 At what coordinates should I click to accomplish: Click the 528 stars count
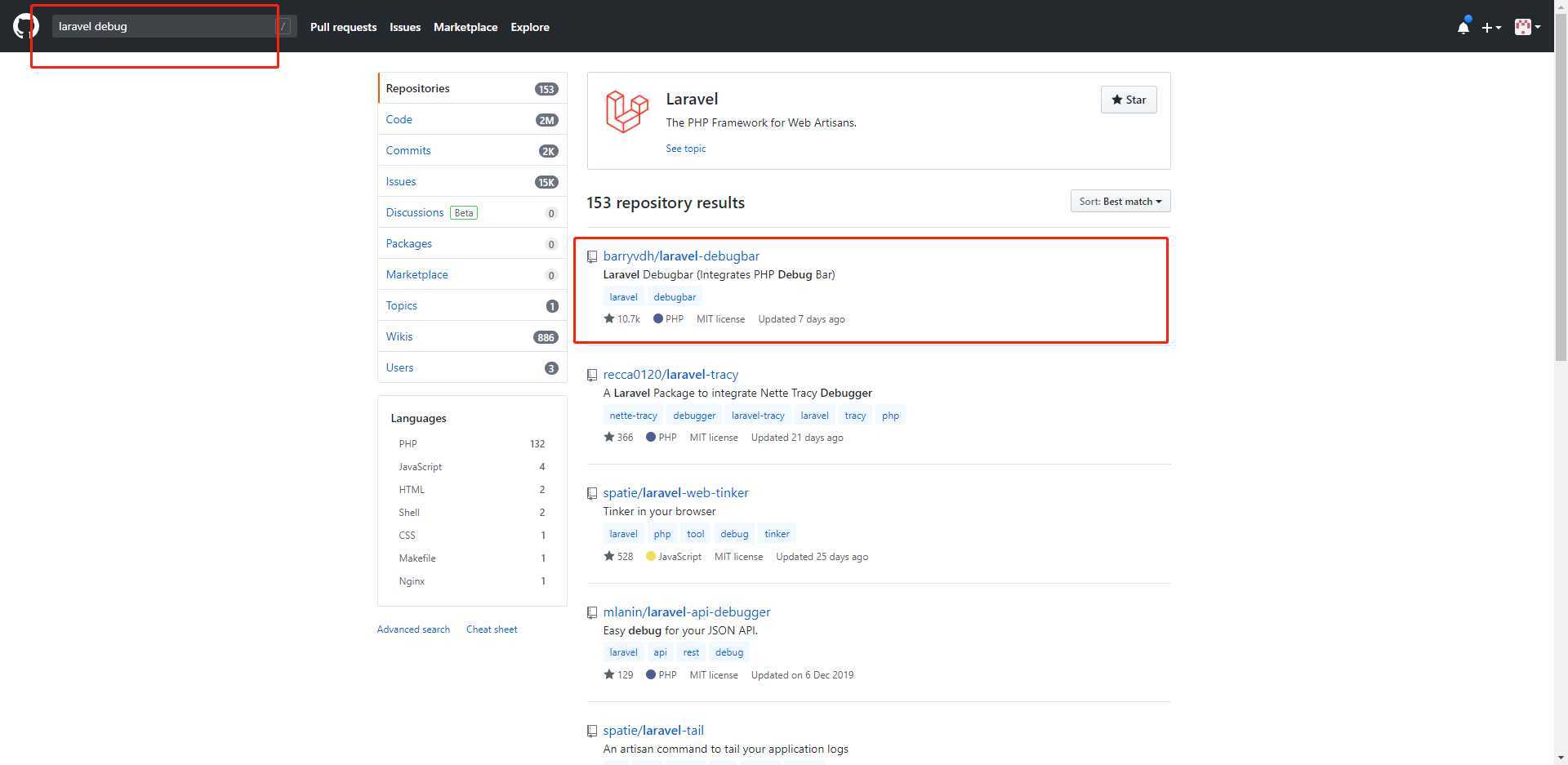pos(619,557)
